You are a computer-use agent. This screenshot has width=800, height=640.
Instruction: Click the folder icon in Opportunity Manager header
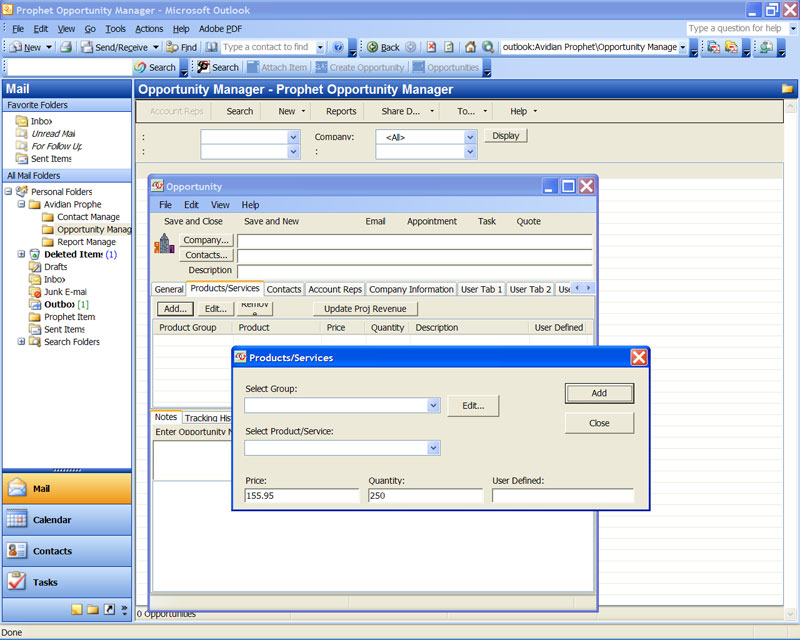pyautogui.click(x=787, y=89)
